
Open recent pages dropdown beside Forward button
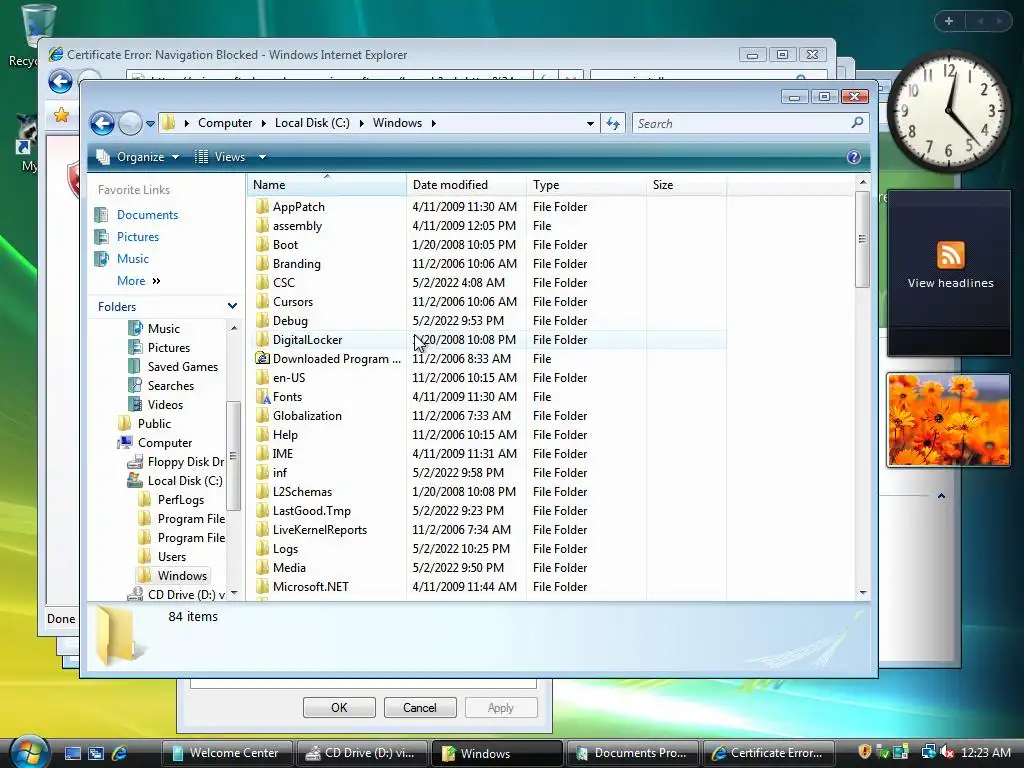point(150,123)
